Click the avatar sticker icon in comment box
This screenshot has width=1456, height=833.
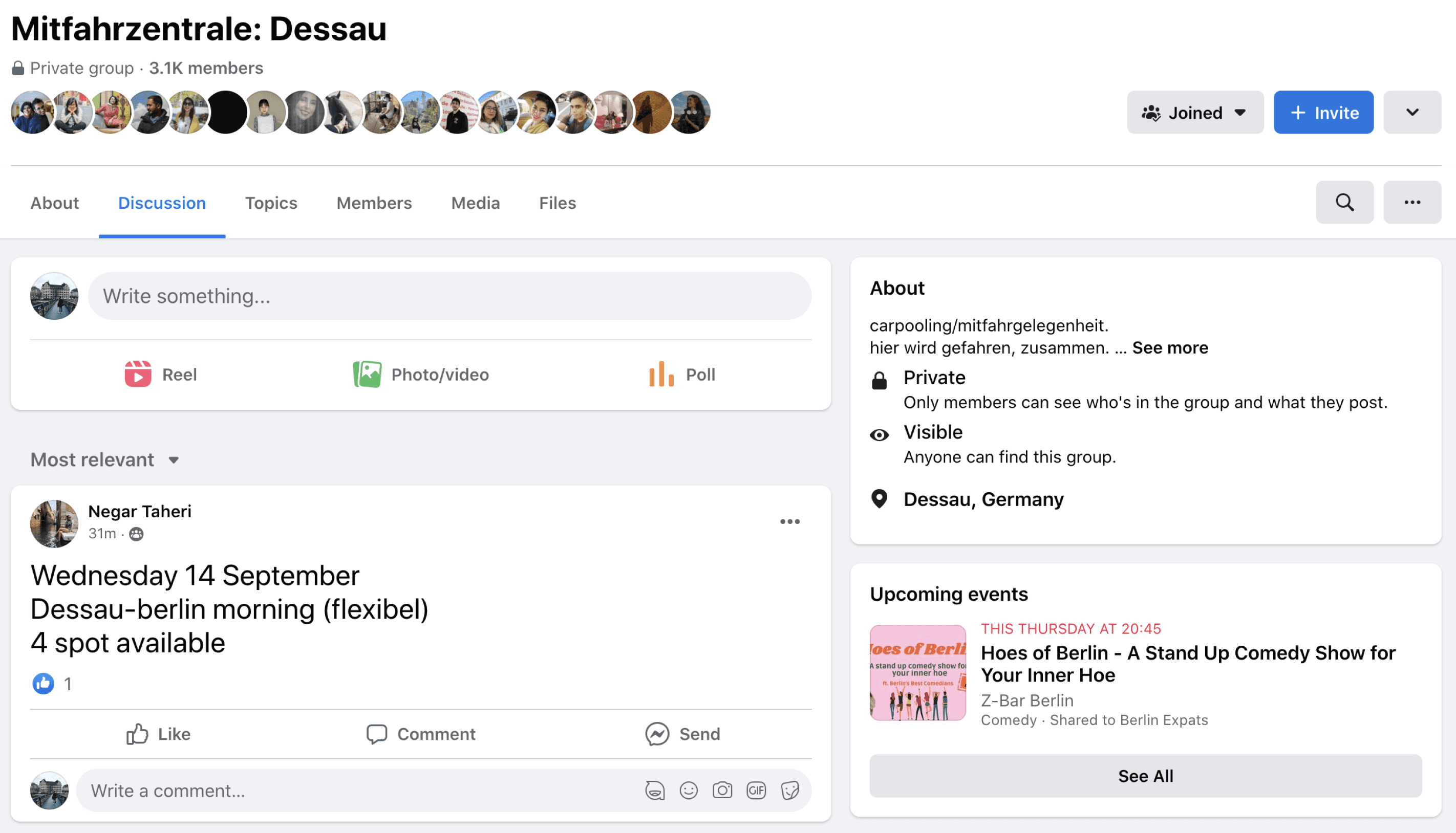(x=654, y=790)
